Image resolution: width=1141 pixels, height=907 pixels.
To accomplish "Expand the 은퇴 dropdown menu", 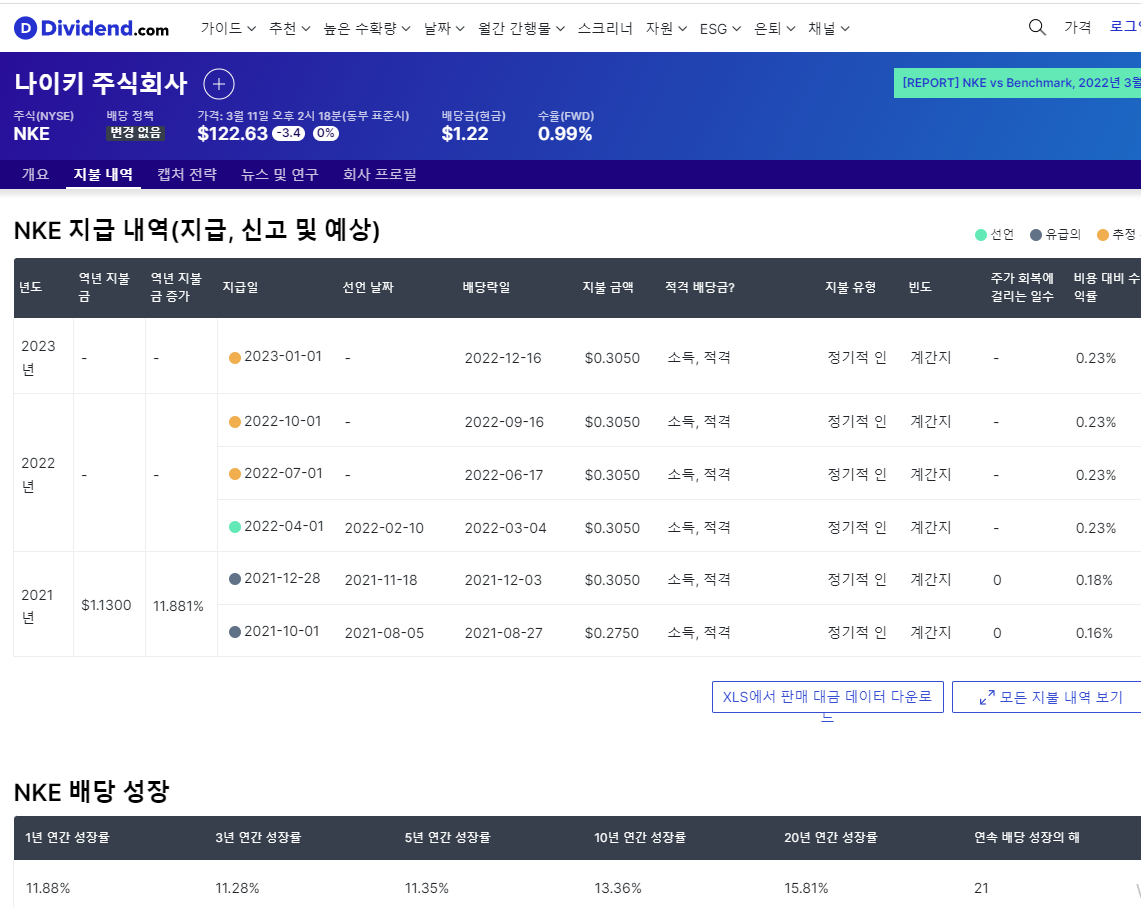I will click(x=774, y=28).
